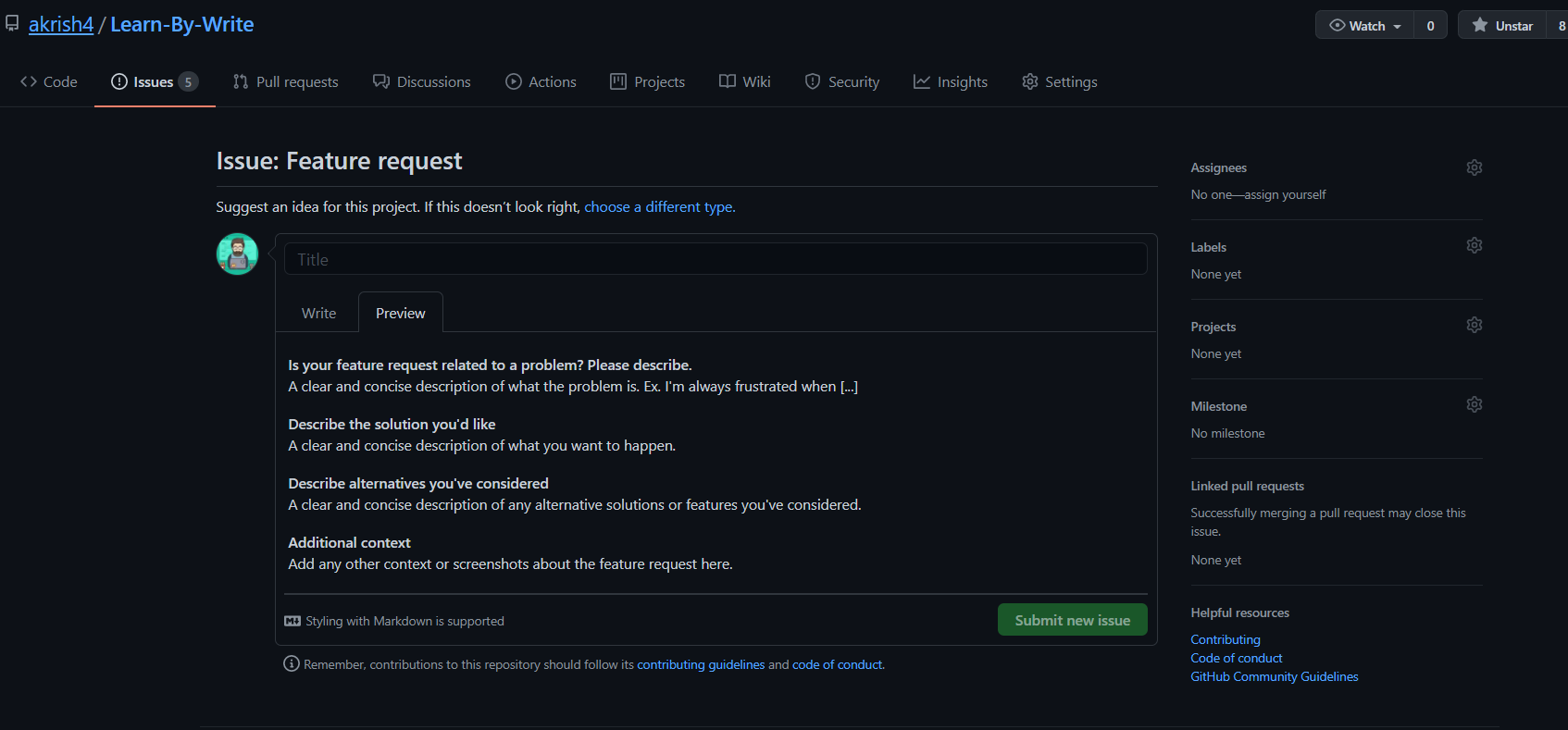The width and height of the screenshot is (1568, 730).
Task: Open the Projects tab
Action: click(x=648, y=81)
